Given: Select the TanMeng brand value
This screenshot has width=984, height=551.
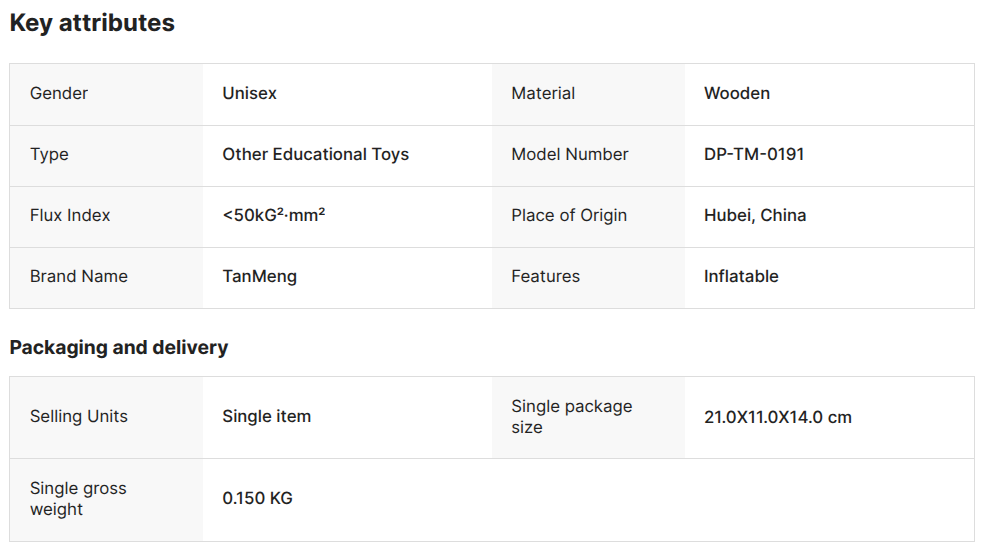Looking at the screenshot, I should coord(260,277).
